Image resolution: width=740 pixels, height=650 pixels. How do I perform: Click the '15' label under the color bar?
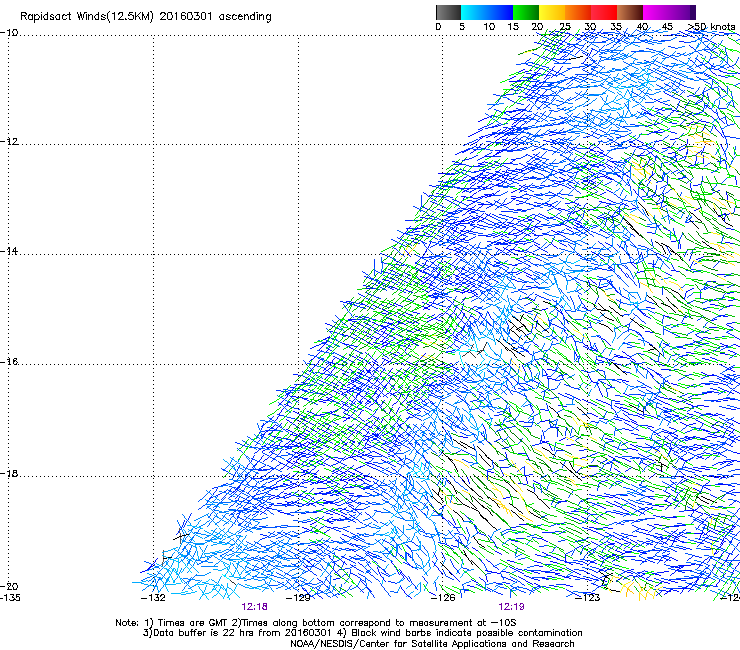(x=513, y=27)
